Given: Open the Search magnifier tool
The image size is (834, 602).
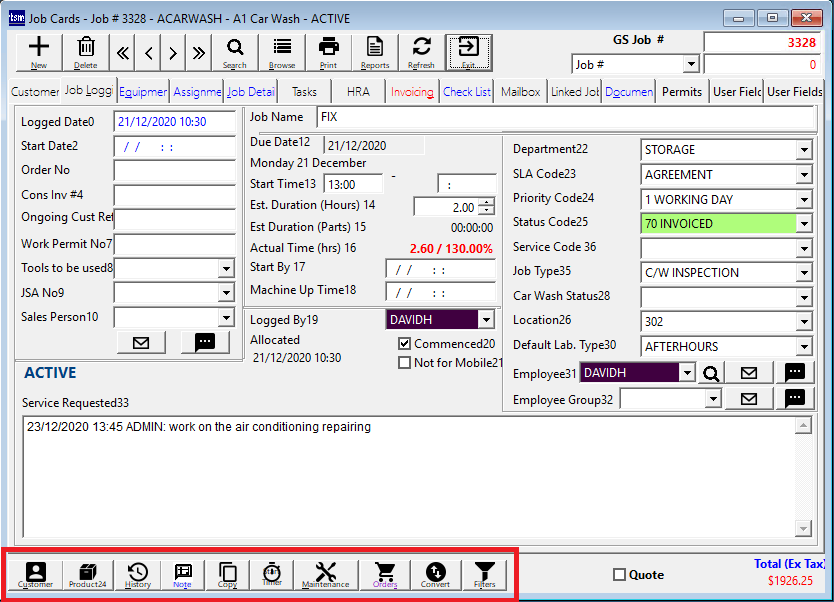Looking at the screenshot, I should tap(234, 51).
